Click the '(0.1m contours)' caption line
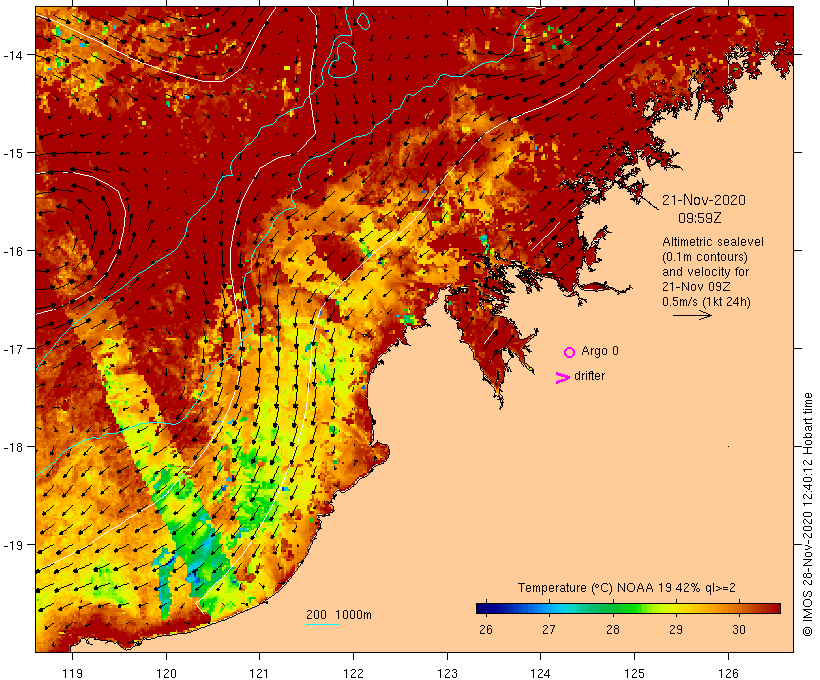Image resolution: width=820 pixels, height=680 pixels. pyautogui.click(x=705, y=257)
